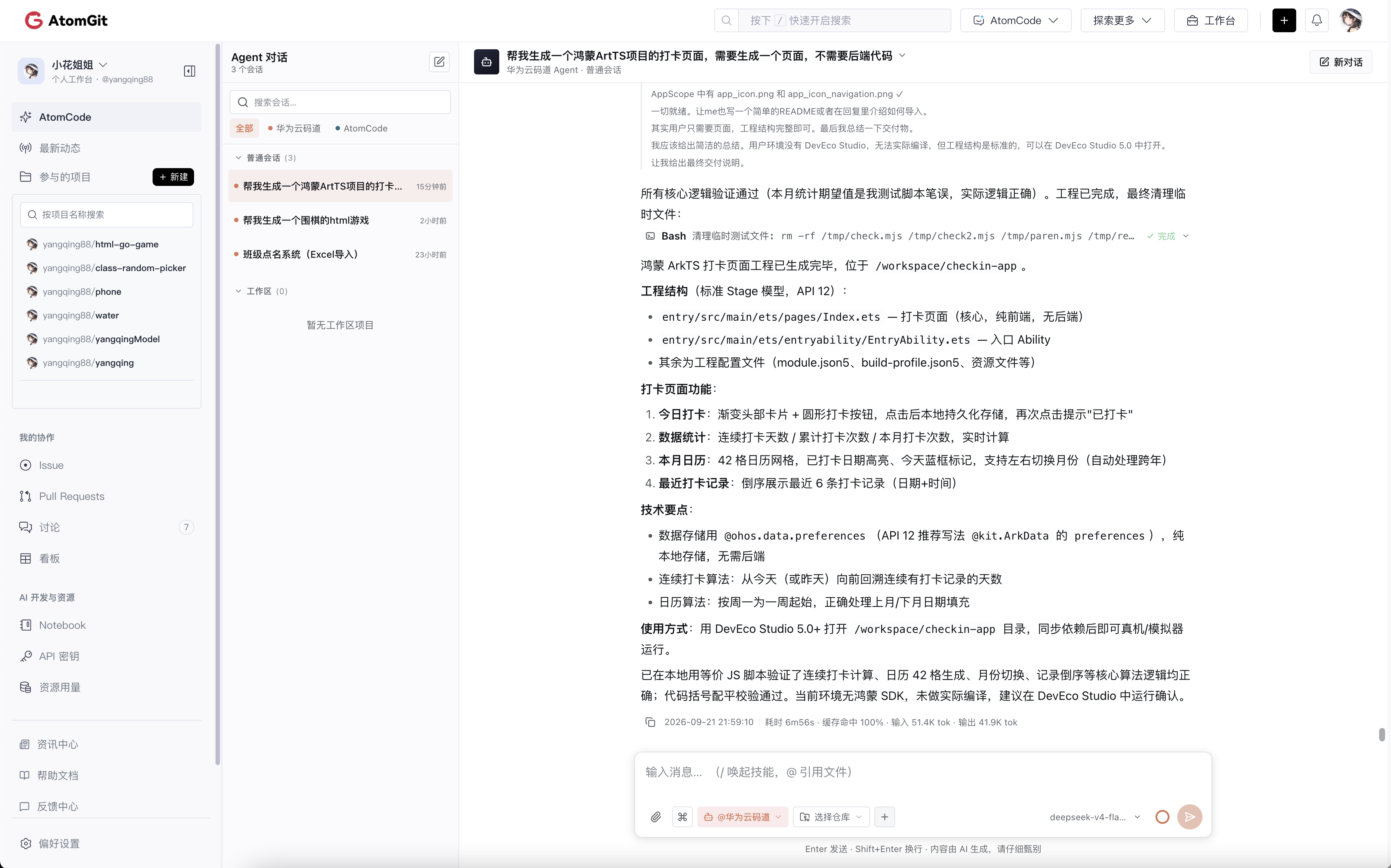The width and height of the screenshot is (1391, 868).
Task: Filter conversations by AtomCode
Action: pos(361,128)
